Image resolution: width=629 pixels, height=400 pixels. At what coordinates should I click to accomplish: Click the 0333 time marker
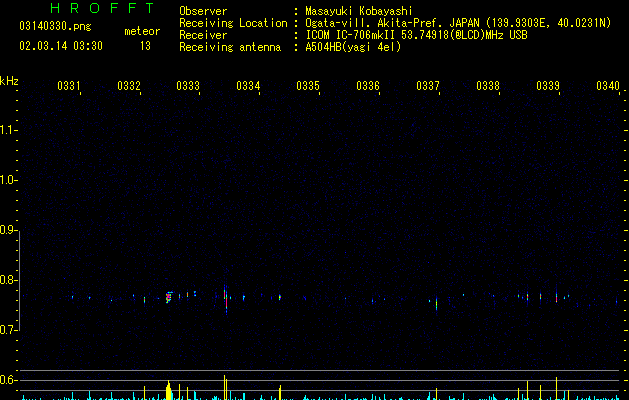tap(188, 85)
